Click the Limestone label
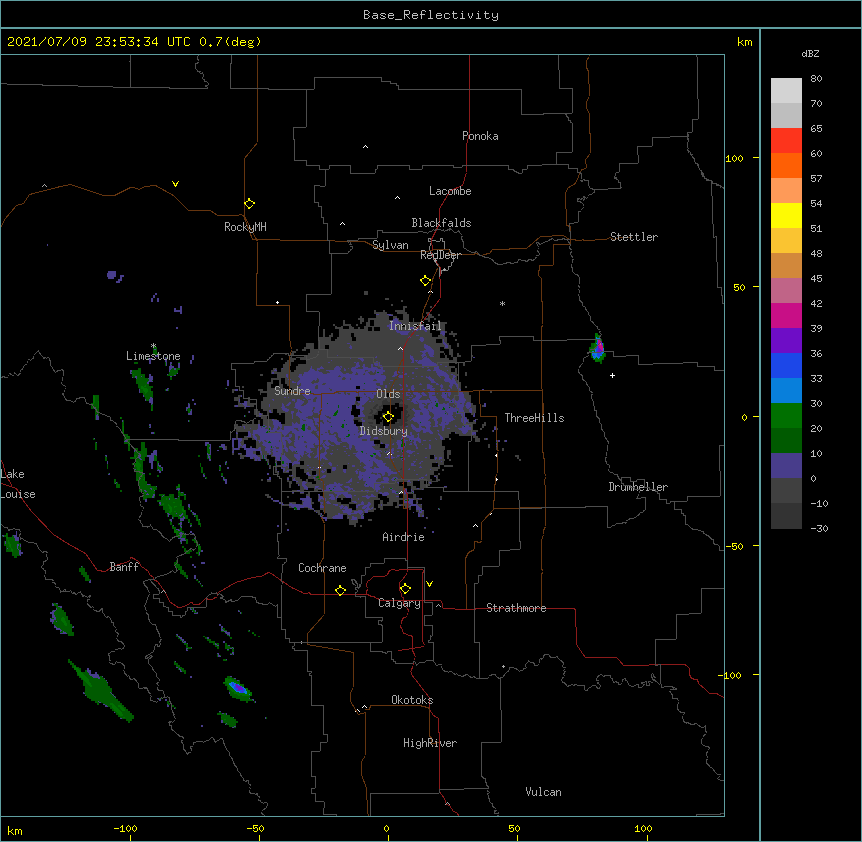The width and height of the screenshot is (862, 842). click(153, 356)
